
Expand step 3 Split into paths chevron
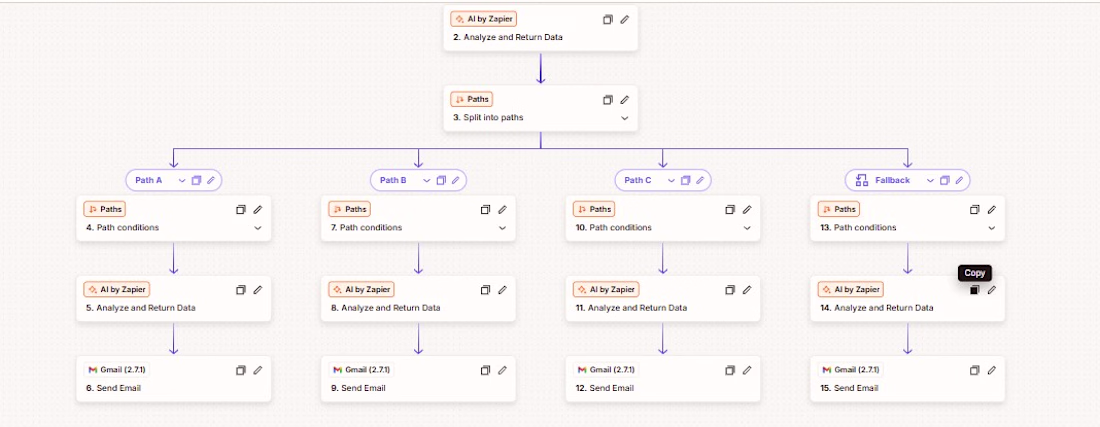[625, 118]
